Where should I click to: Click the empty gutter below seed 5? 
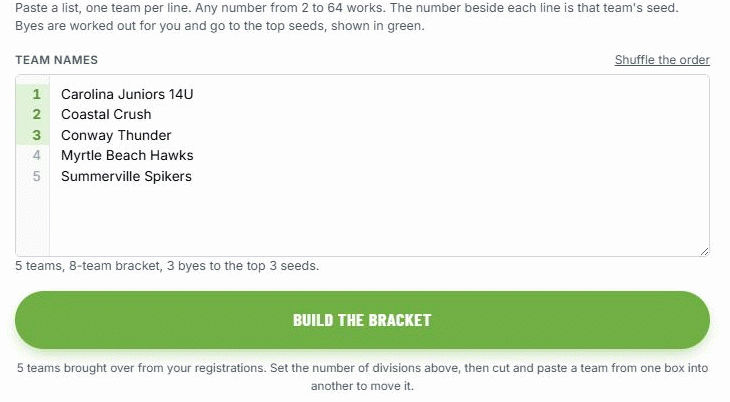33,220
